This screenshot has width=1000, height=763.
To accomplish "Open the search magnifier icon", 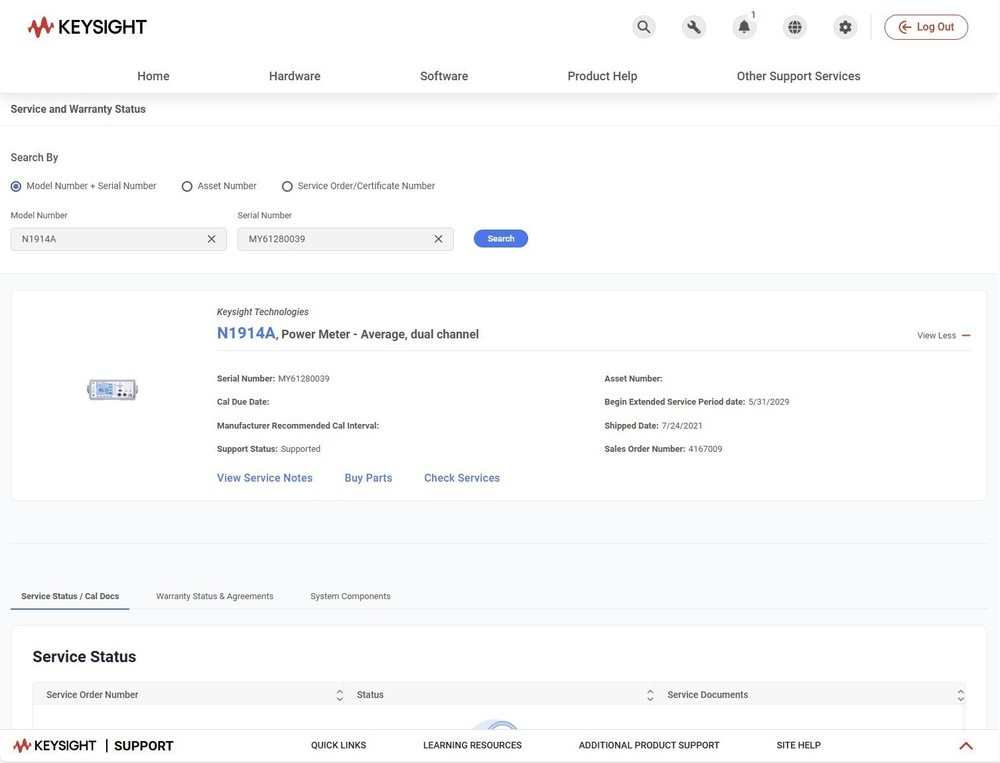I will point(644,27).
